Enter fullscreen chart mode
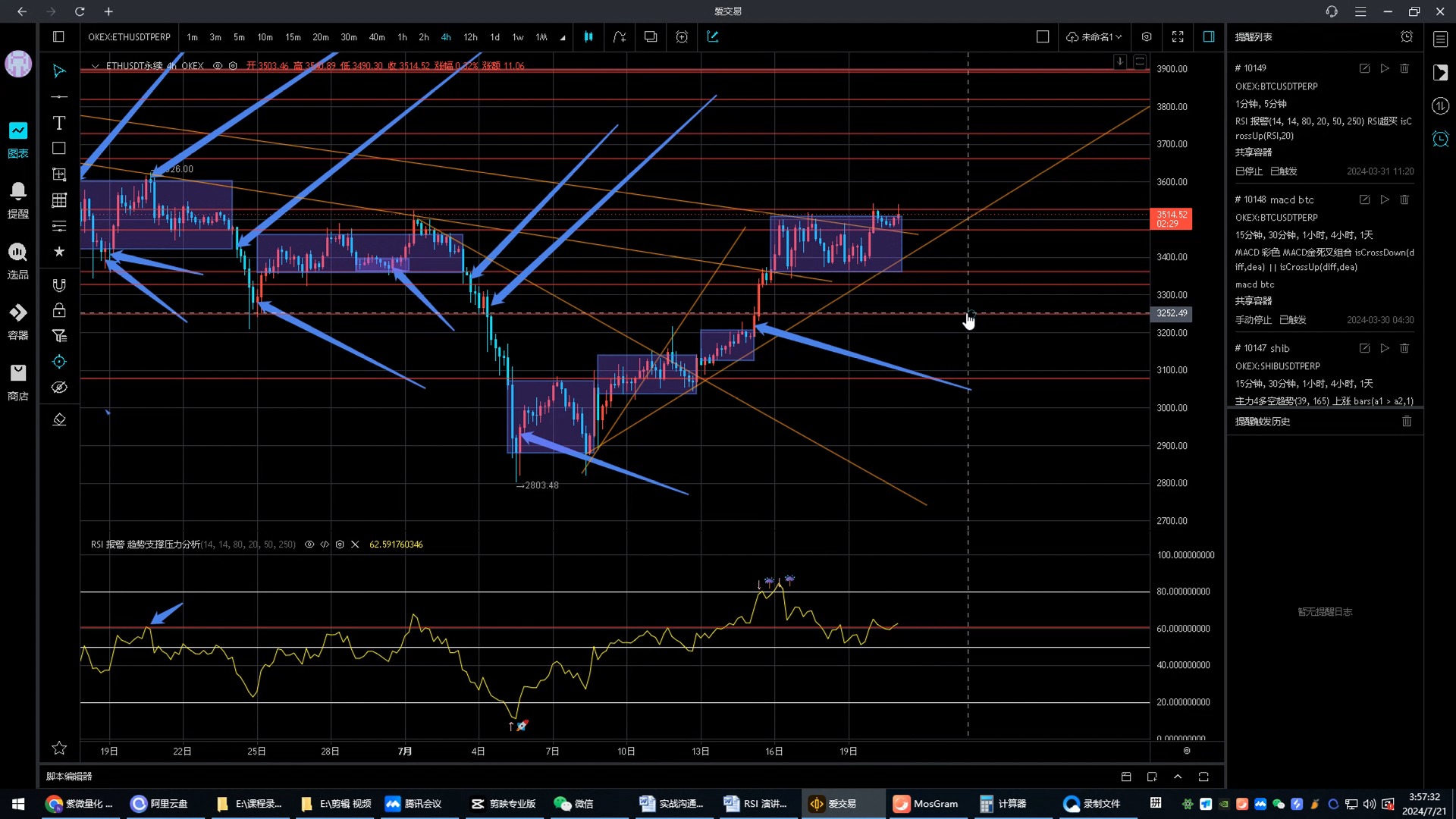 (x=1178, y=36)
